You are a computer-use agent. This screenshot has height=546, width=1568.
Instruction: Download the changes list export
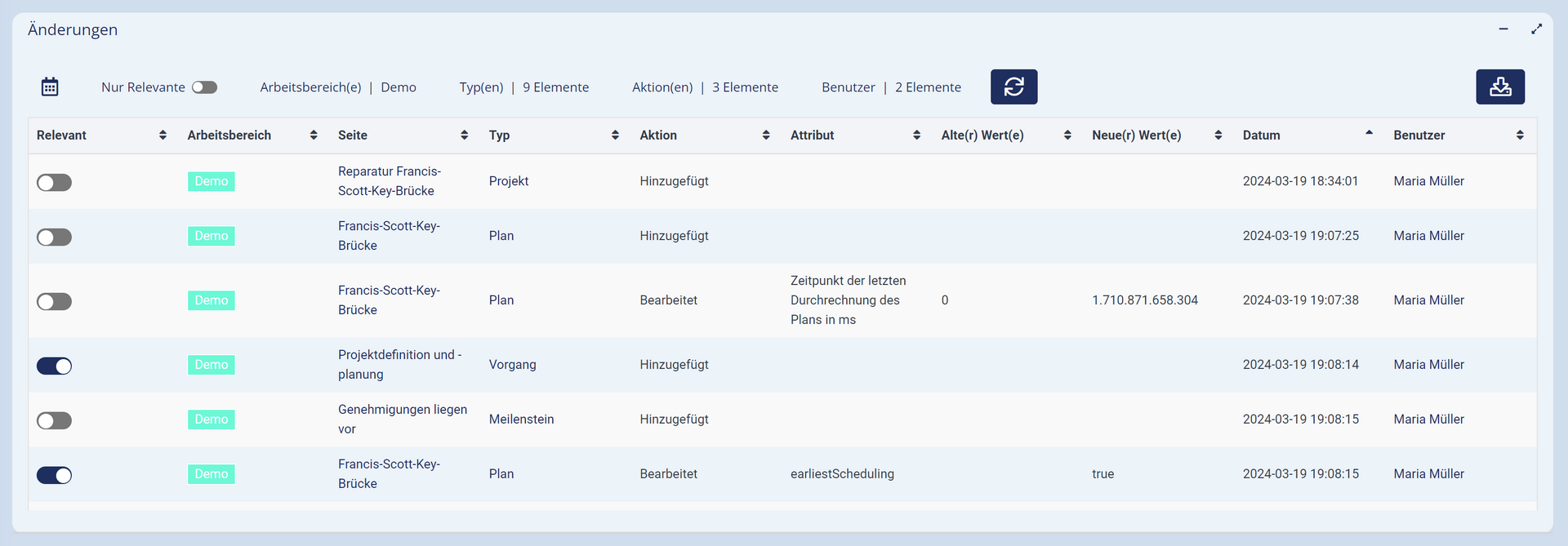pyautogui.click(x=1499, y=87)
